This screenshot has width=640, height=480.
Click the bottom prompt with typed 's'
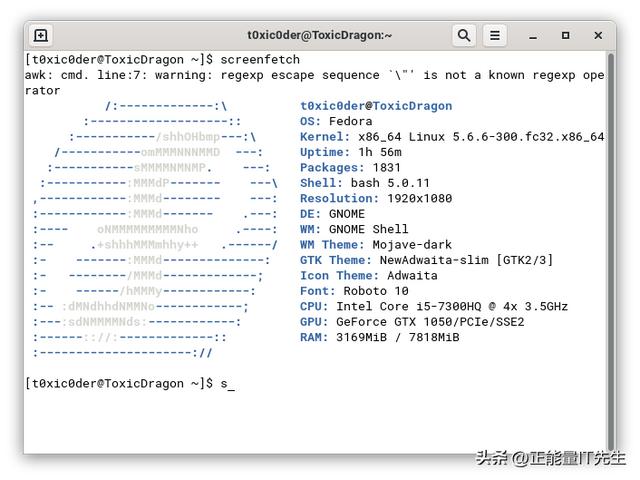tap(130, 384)
